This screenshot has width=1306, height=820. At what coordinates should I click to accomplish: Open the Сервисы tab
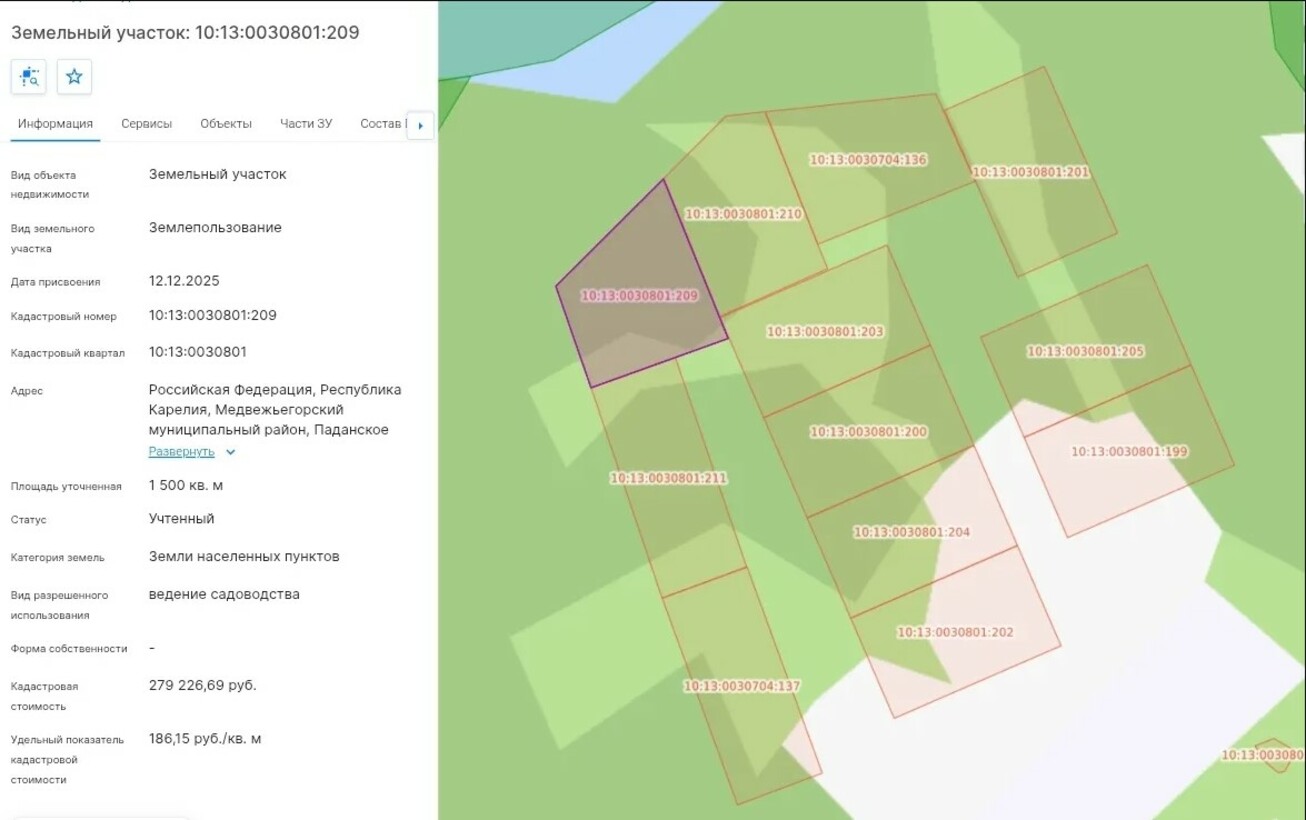pyautogui.click(x=146, y=124)
